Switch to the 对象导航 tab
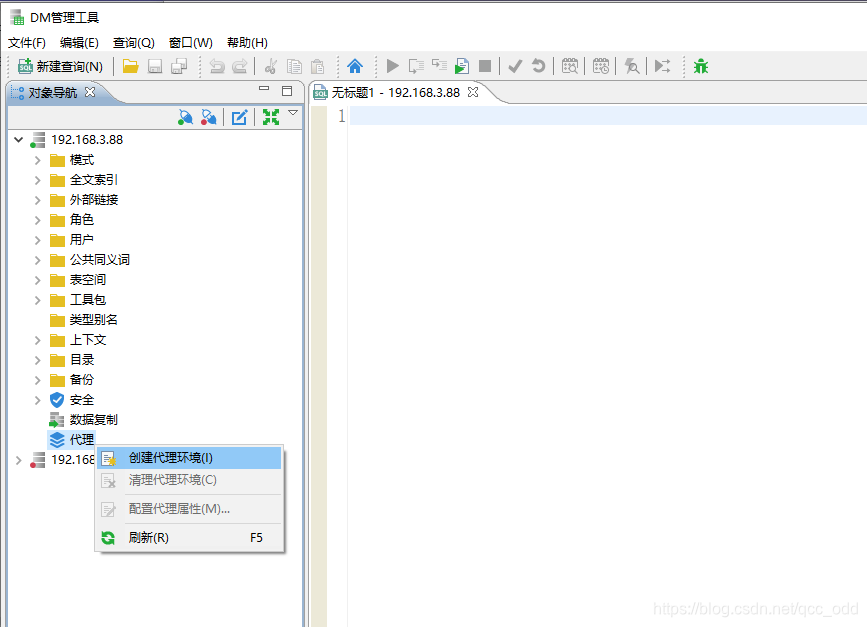The height and width of the screenshot is (627, 867). coord(53,92)
